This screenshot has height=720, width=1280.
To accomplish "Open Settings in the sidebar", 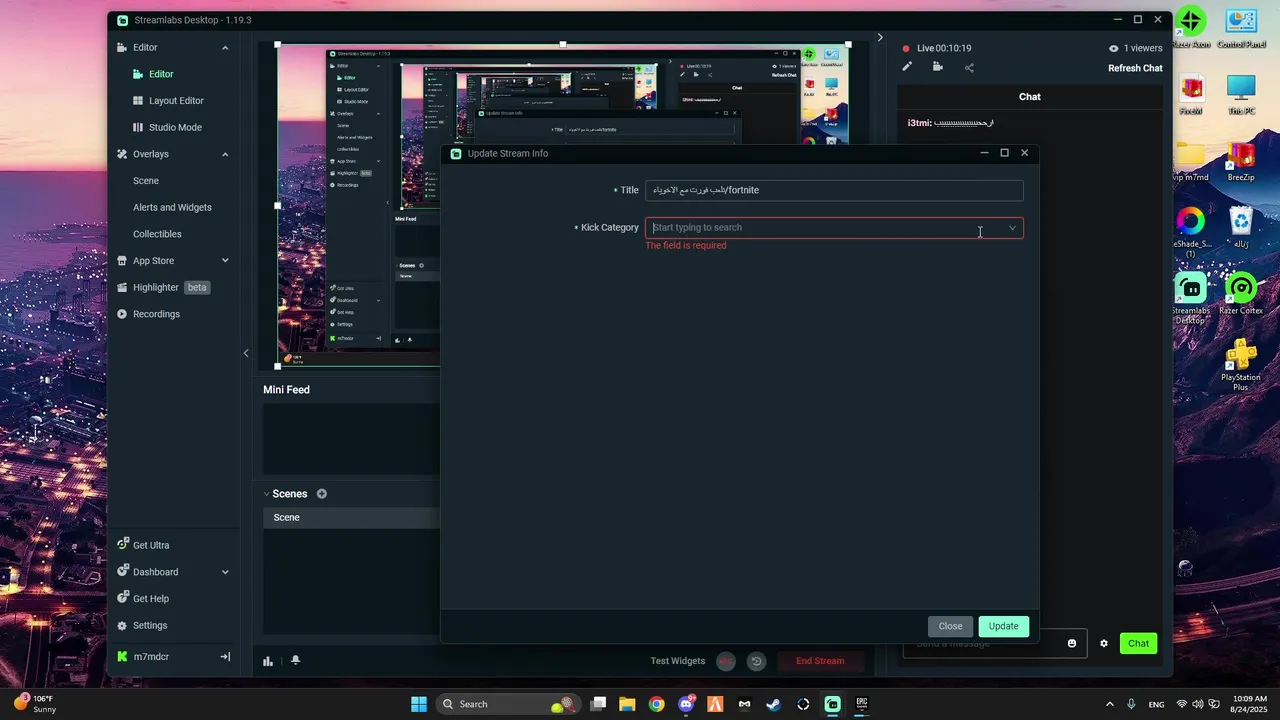I will pos(150,625).
